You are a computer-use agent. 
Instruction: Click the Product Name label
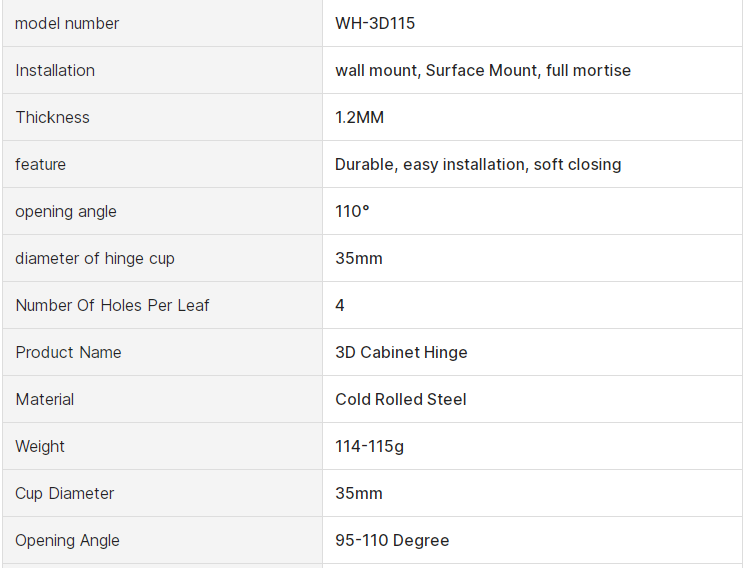(x=68, y=352)
